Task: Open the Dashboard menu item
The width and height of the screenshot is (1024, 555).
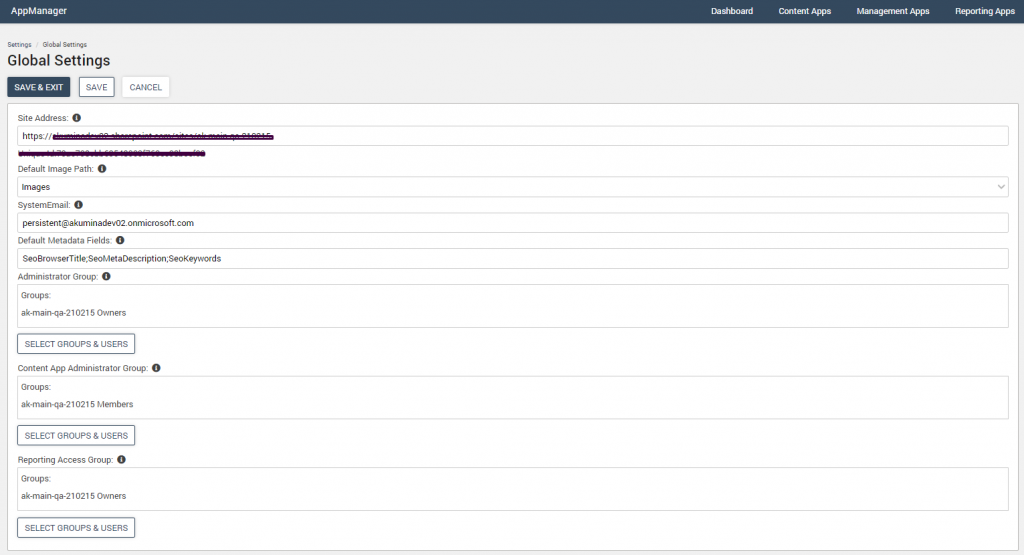Action: (x=731, y=12)
